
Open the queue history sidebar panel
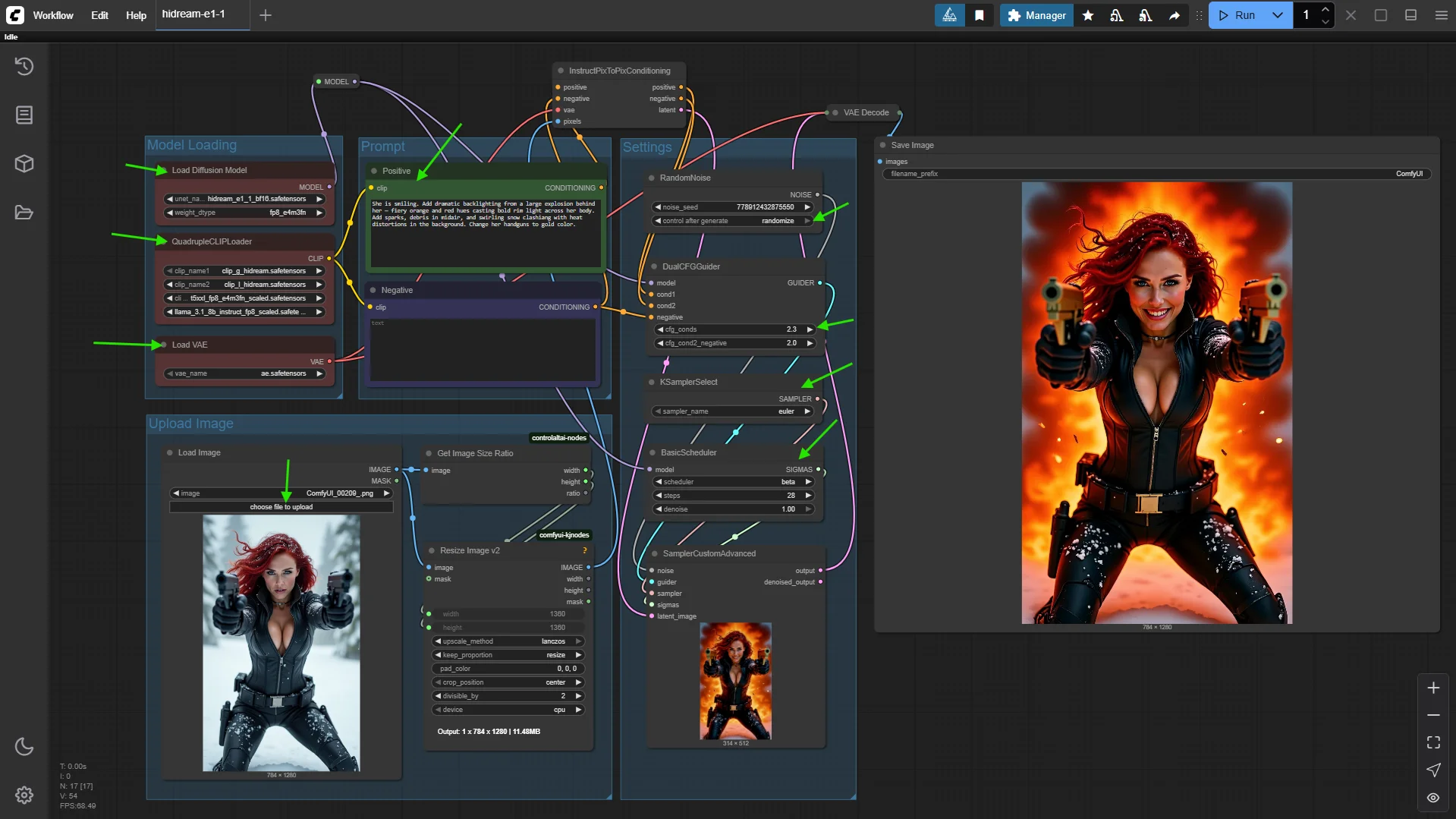pos(24,67)
